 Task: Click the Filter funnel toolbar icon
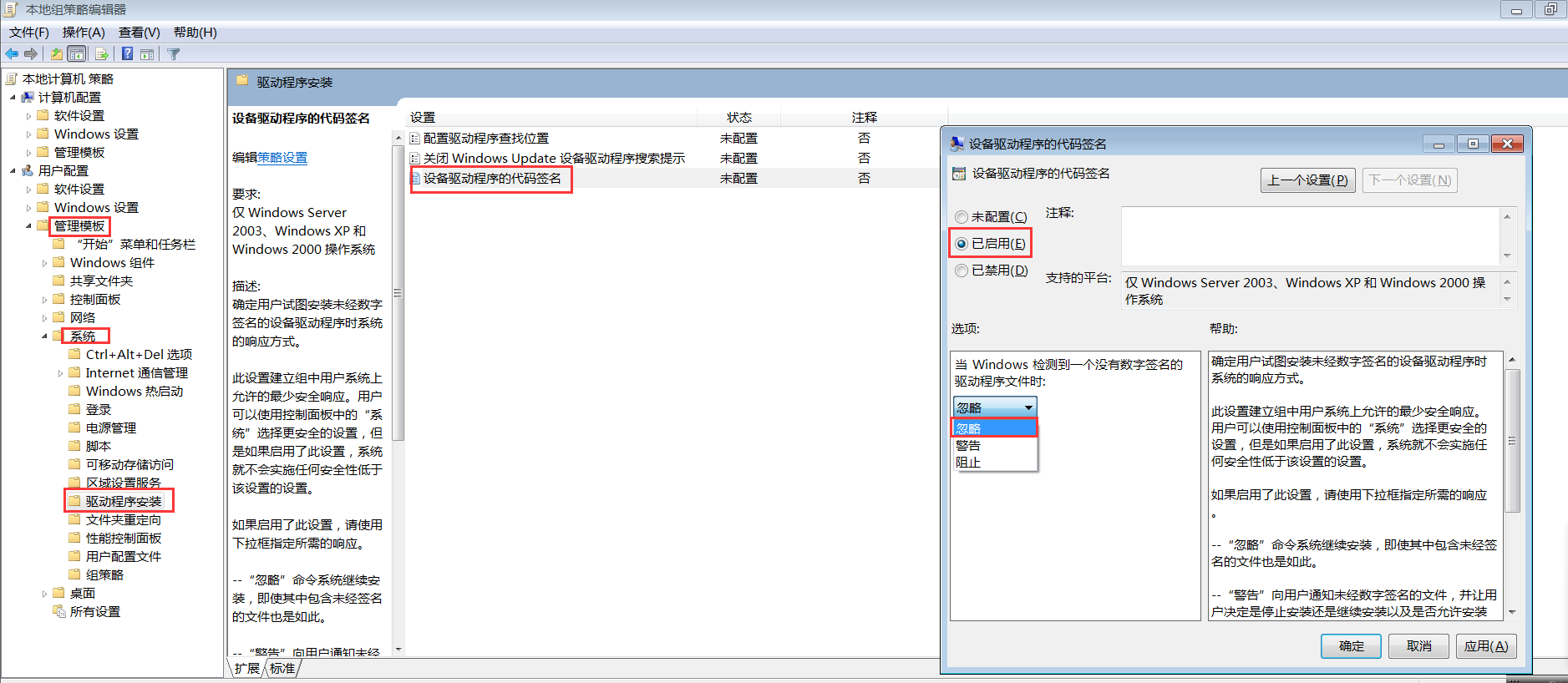tap(174, 54)
